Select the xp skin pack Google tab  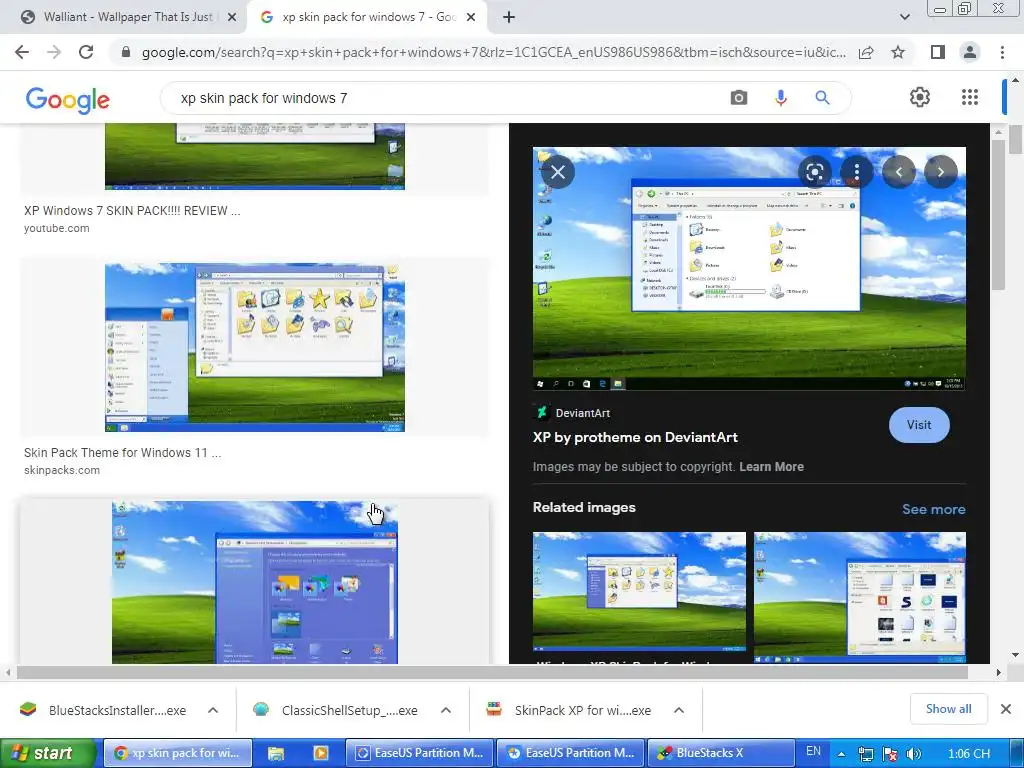point(369,17)
